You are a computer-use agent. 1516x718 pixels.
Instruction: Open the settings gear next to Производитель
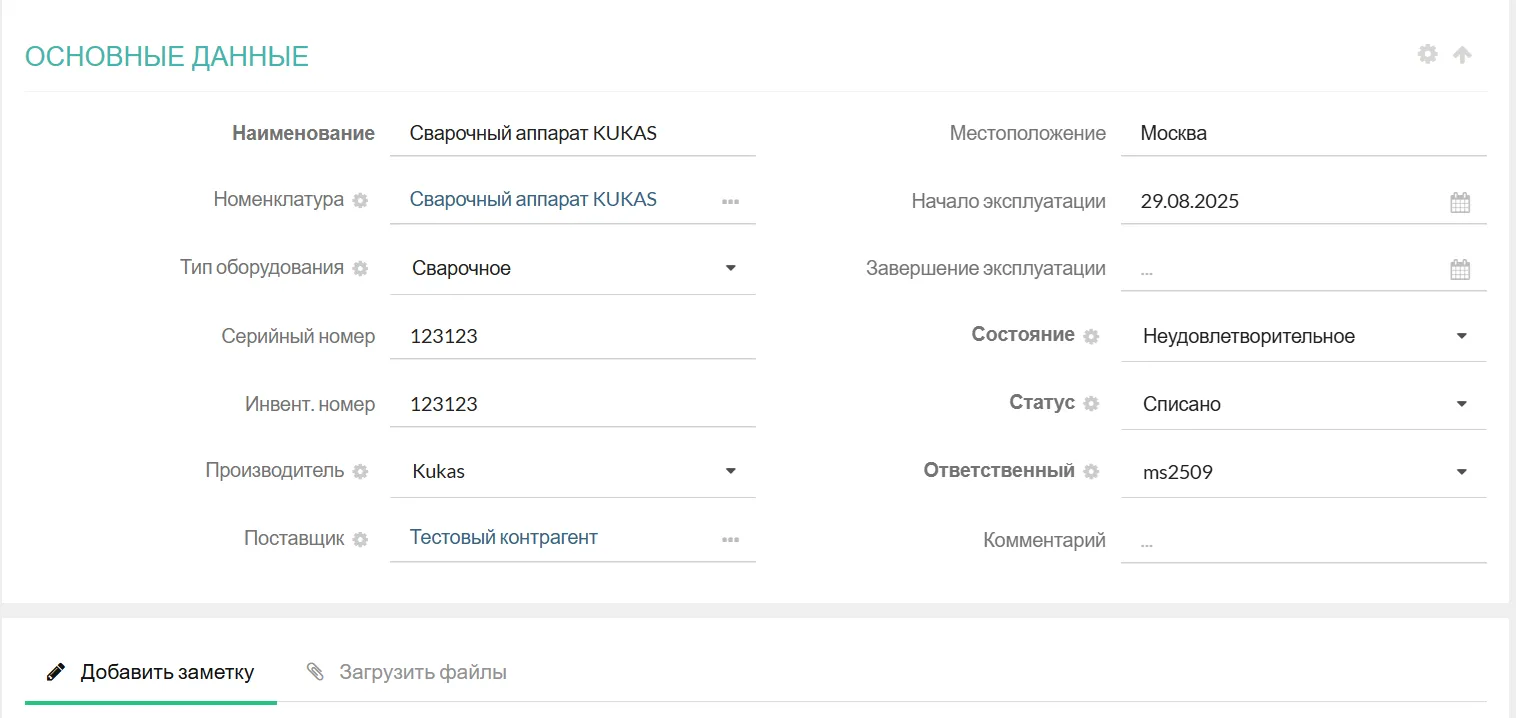(360, 472)
